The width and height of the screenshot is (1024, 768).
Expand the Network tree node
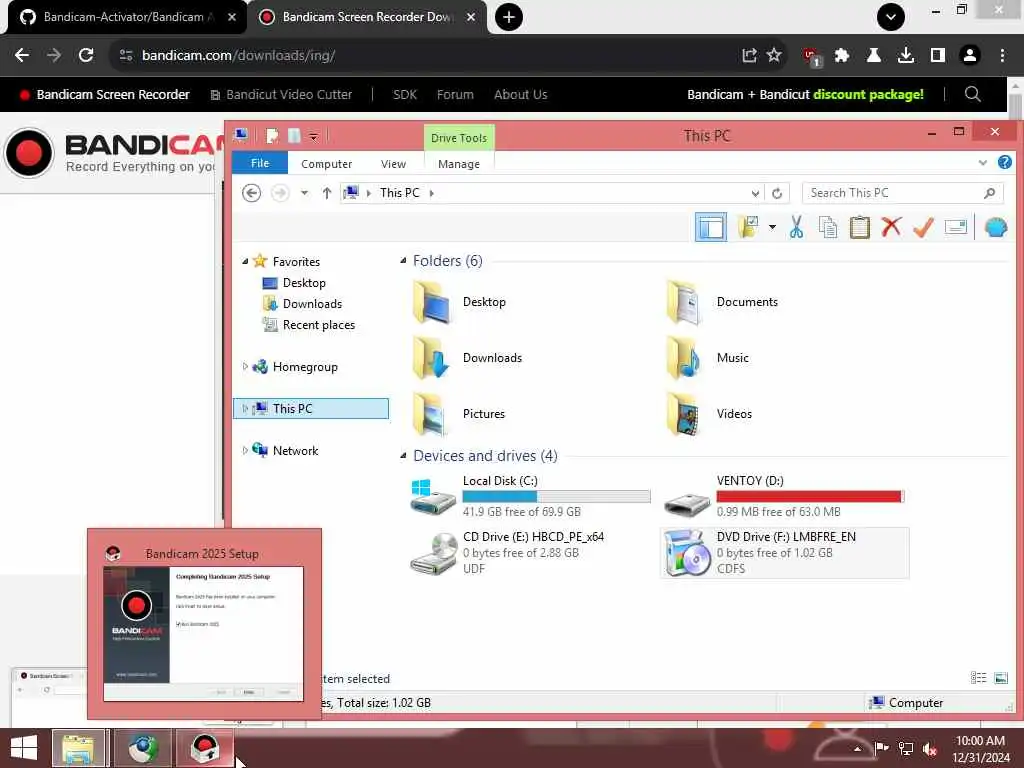click(245, 450)
